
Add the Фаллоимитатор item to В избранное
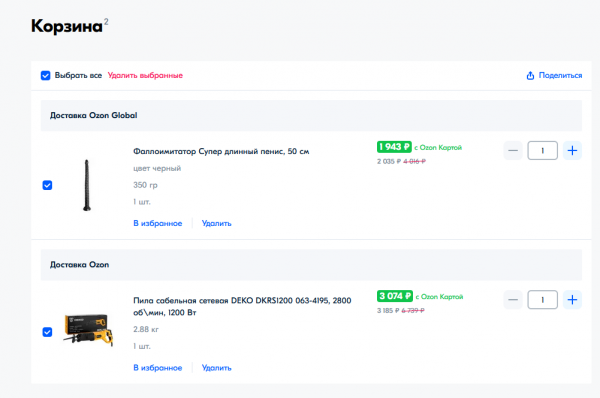[x=158, y=223]
